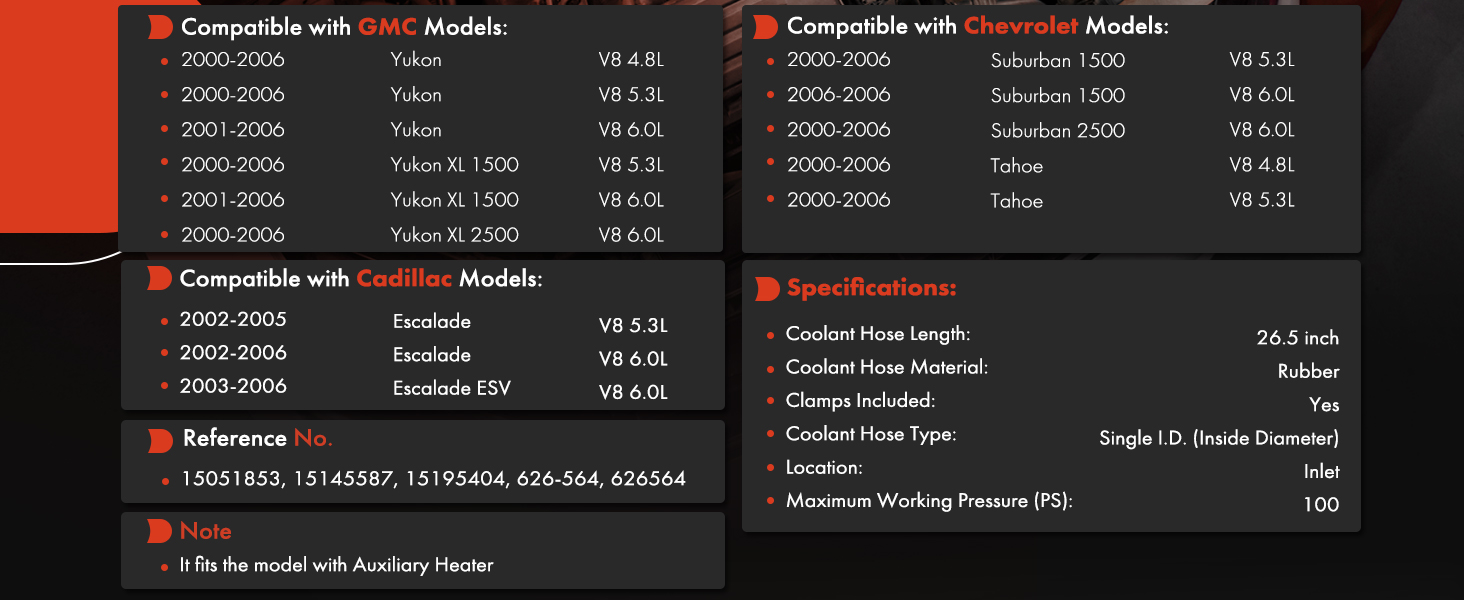The image size is (1464, 600).
Task: Click 'V8 6.0L' in the Suburban 2500 row
Action: 1262,130
